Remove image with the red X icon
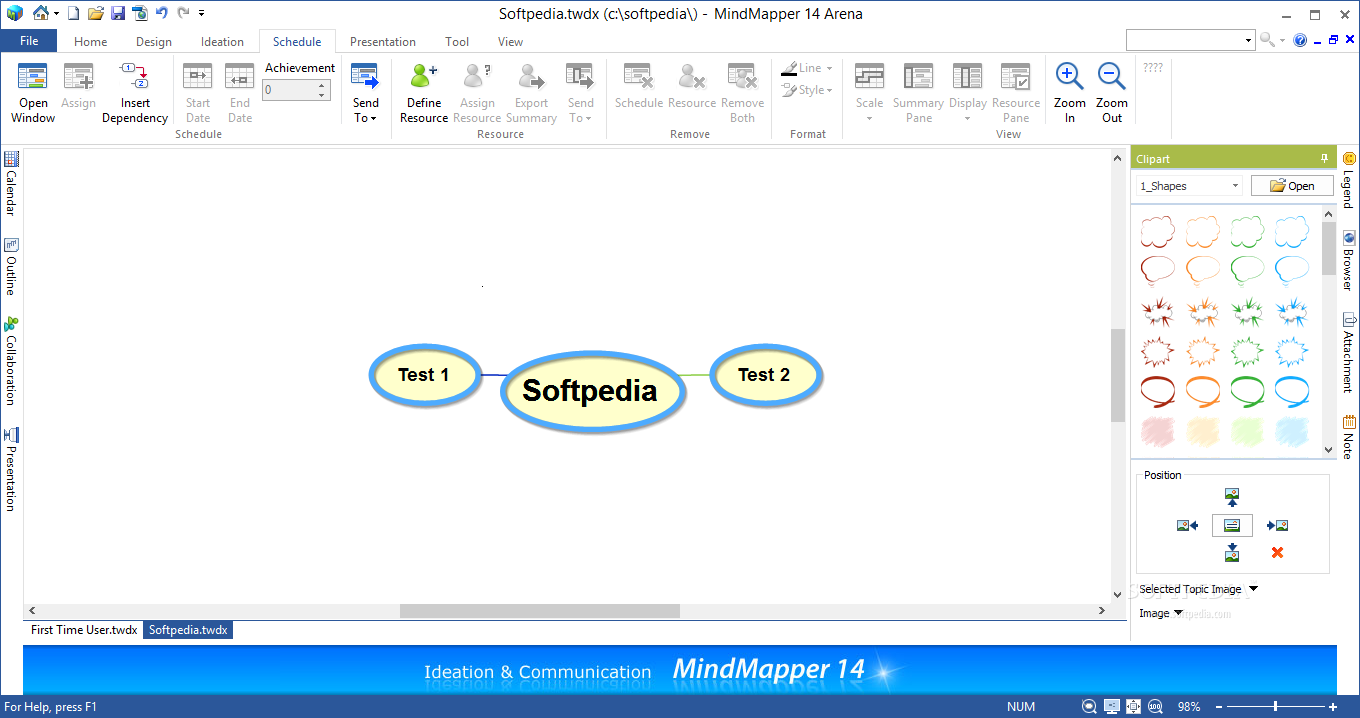The image size is (1360, 718). [1277, 552]
